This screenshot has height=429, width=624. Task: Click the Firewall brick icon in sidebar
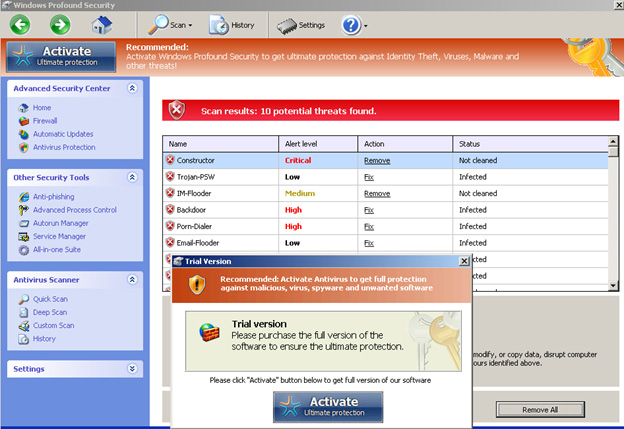point(24,121)
